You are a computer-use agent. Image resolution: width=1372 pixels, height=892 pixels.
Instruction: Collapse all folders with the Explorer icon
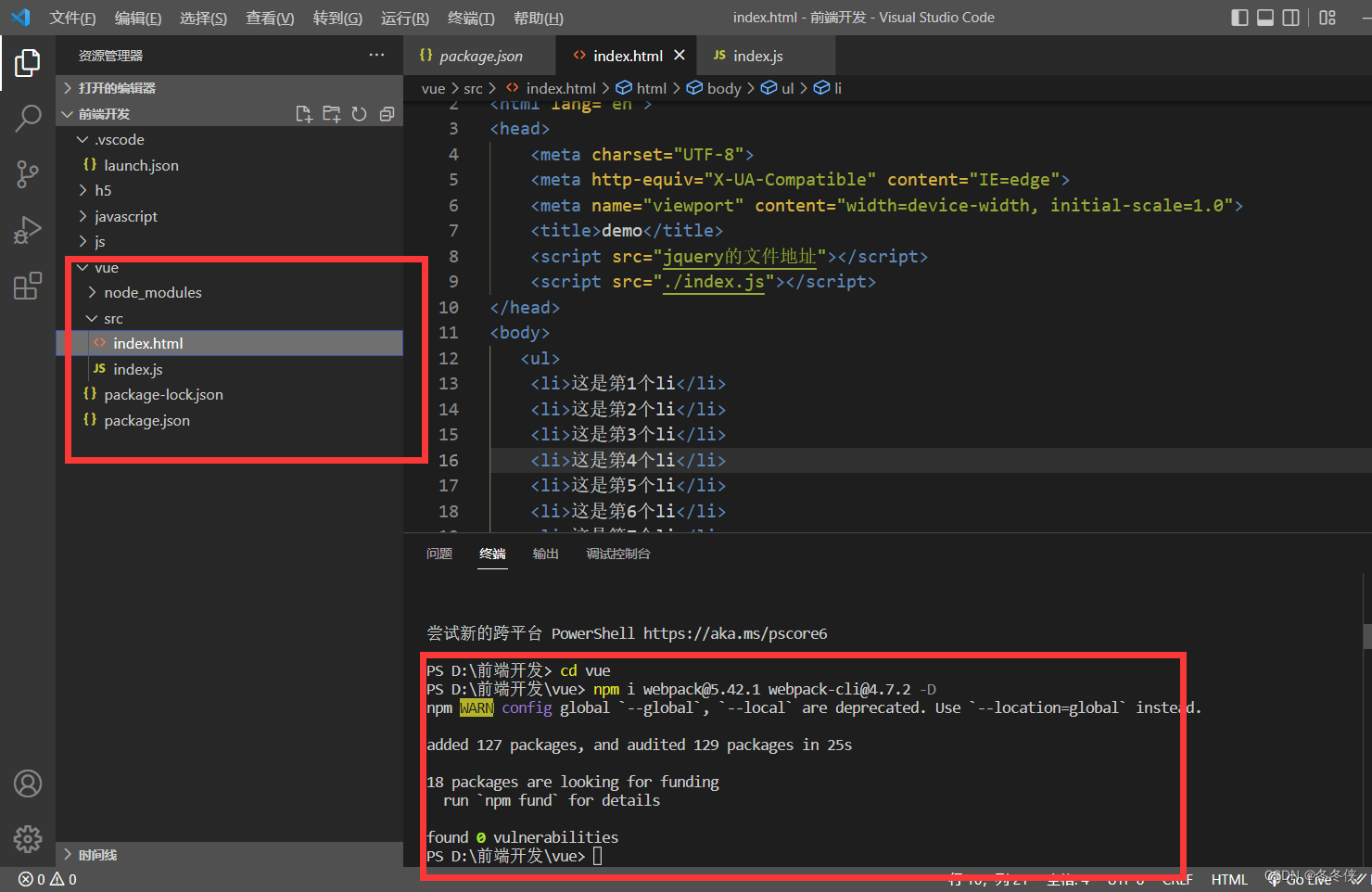coord(387,113)
